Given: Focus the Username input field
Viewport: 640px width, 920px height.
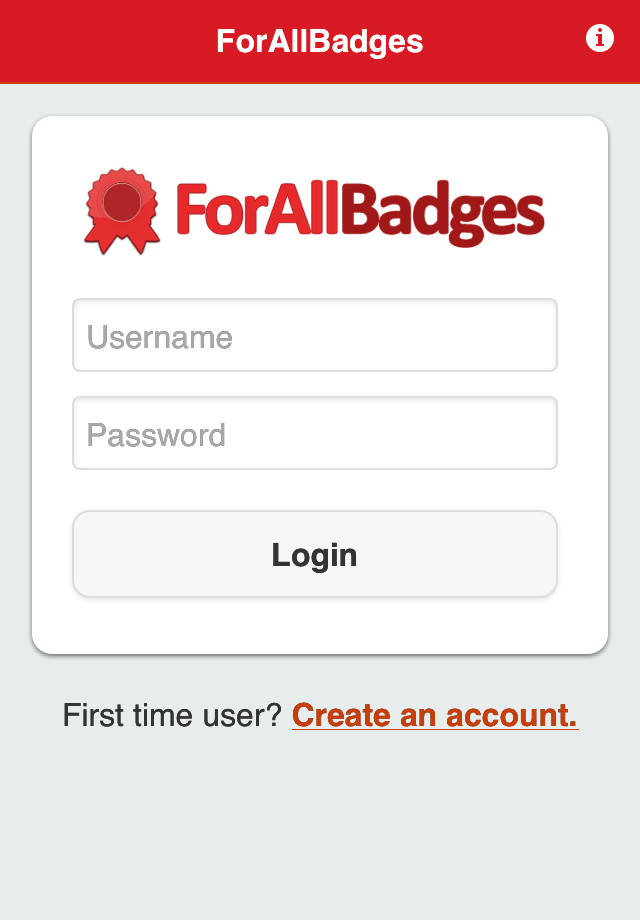Looking at the screenshot, I should (314, 336).
